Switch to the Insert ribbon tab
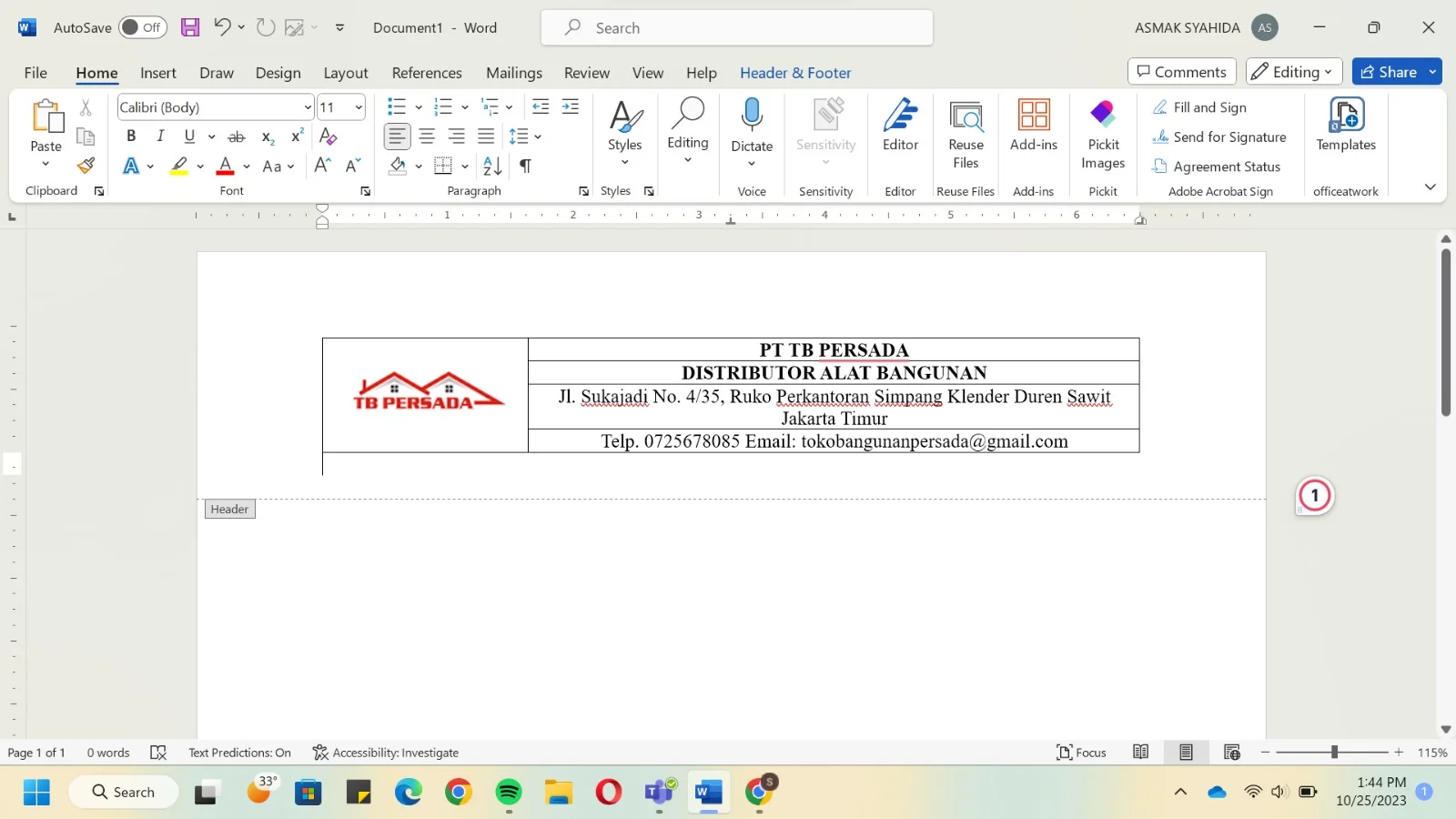The image size is (1456, 819). [157, 73]
